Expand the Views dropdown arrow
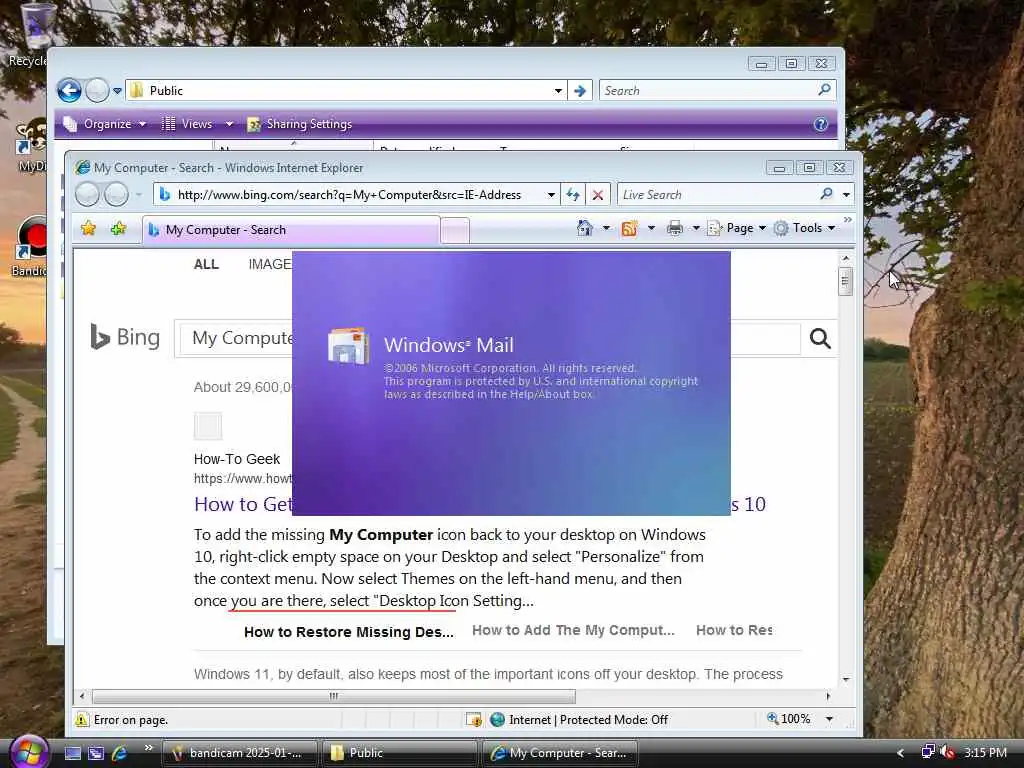 click(229, 124)
